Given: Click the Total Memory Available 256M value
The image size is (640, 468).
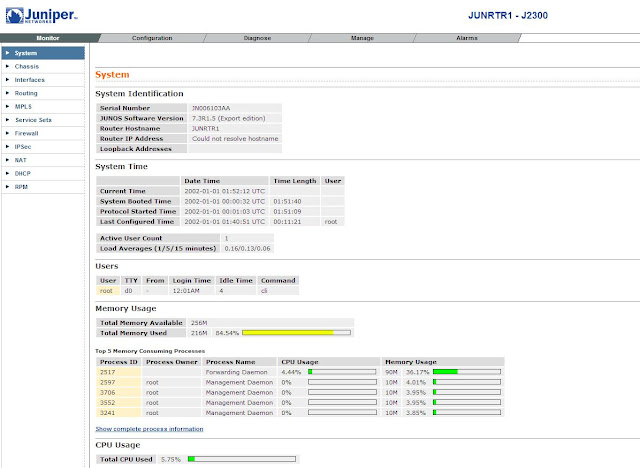Looking at the screenshot, I should [x=199, y=323].
